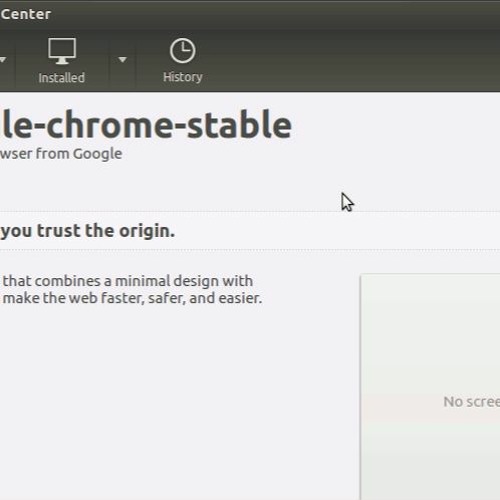
Task: Click the "wser from Google" subtitle text
Action: click(x=61, y=154)
